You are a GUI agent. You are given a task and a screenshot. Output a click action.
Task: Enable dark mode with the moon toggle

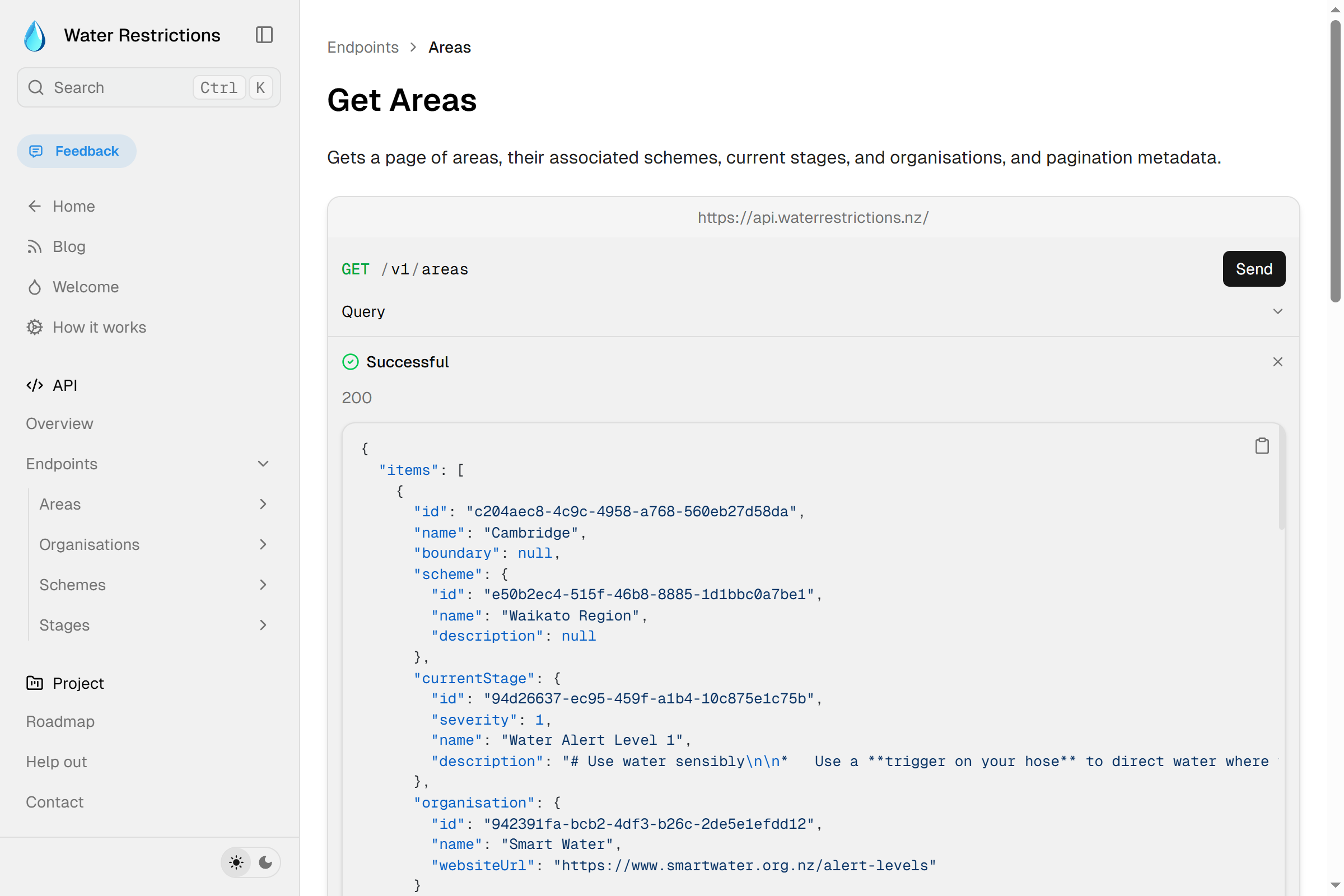[265, 862]
